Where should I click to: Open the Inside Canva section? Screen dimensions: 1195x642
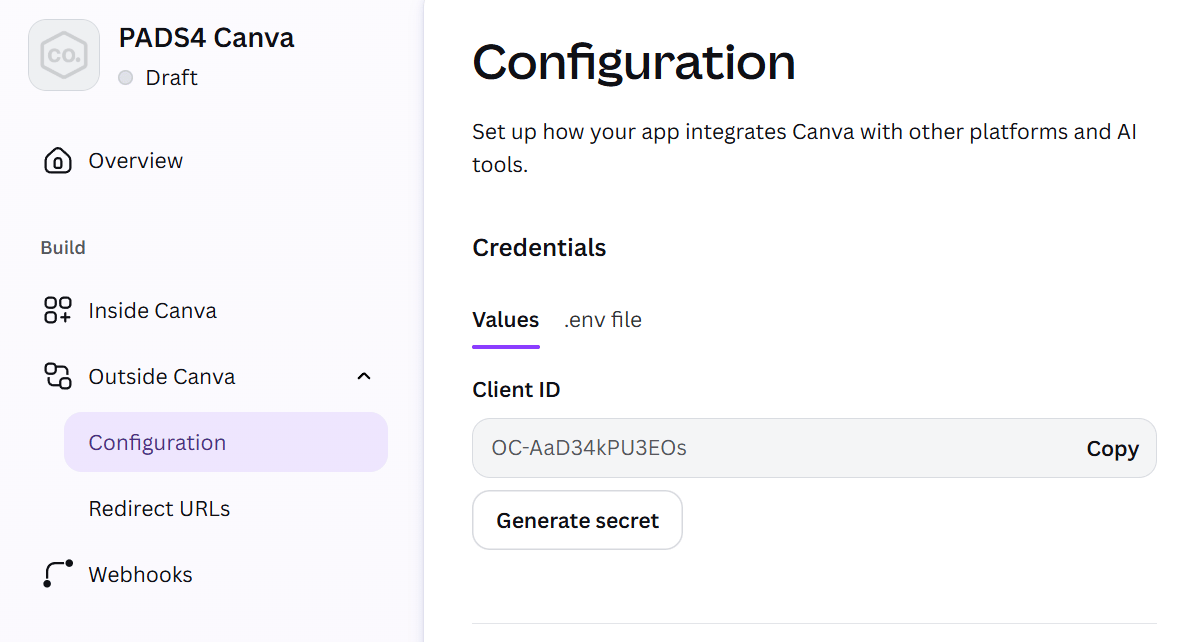(x=152, y=310)
